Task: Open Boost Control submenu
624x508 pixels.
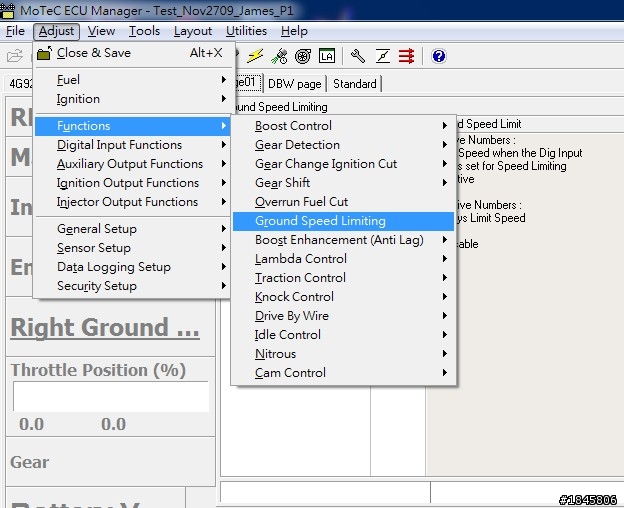Action: pyautogui.click(x=343, y=126)
